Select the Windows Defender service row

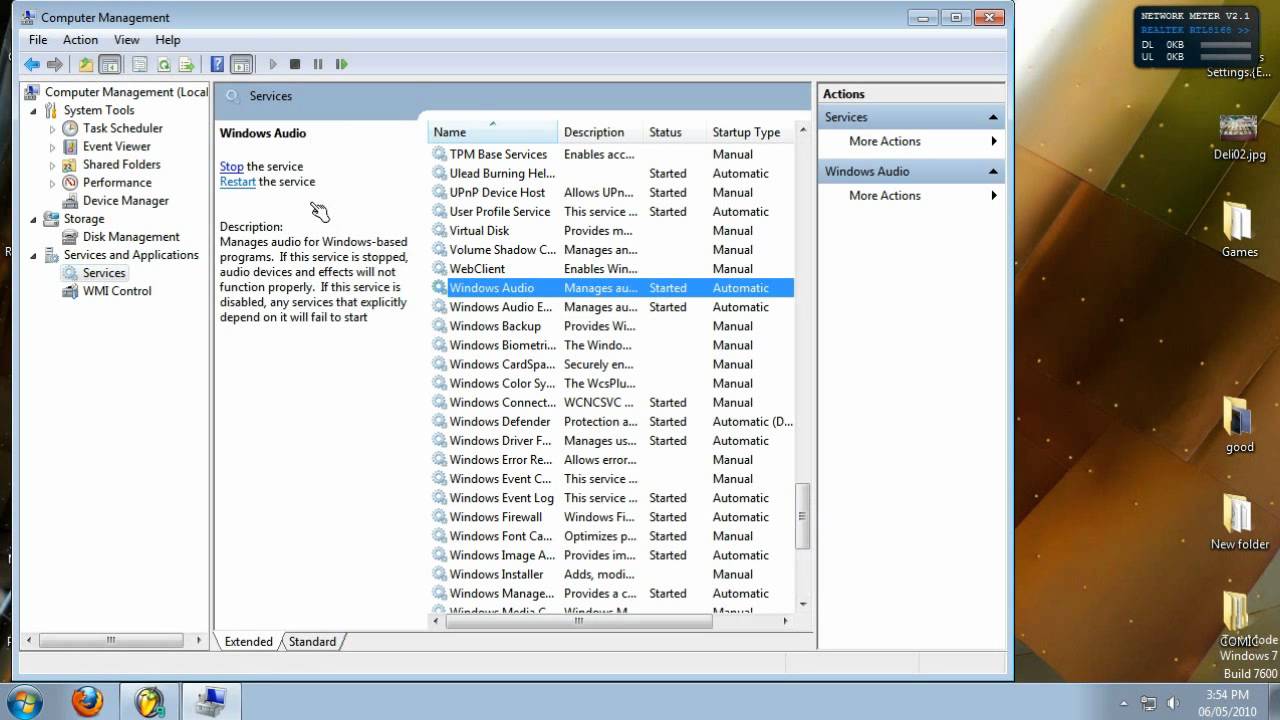click(612, 422)
